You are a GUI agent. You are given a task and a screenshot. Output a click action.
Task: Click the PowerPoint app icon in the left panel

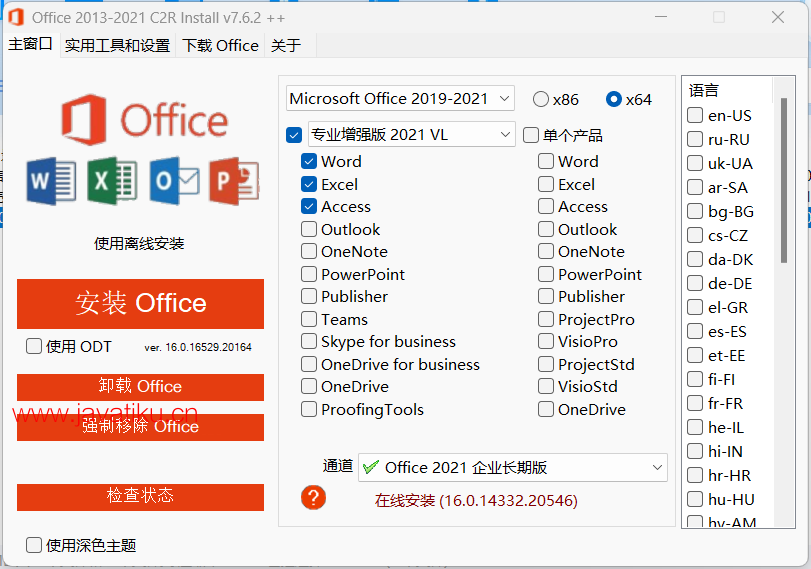pyautogui.click(x=234, y=181)
